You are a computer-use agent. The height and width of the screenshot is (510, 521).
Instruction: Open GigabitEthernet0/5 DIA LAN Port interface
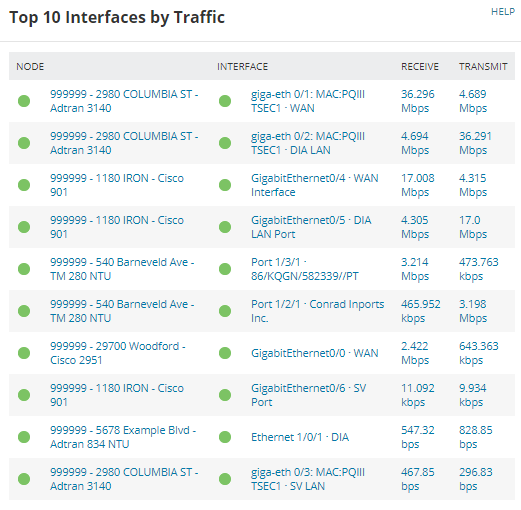[x=311, y=227]
